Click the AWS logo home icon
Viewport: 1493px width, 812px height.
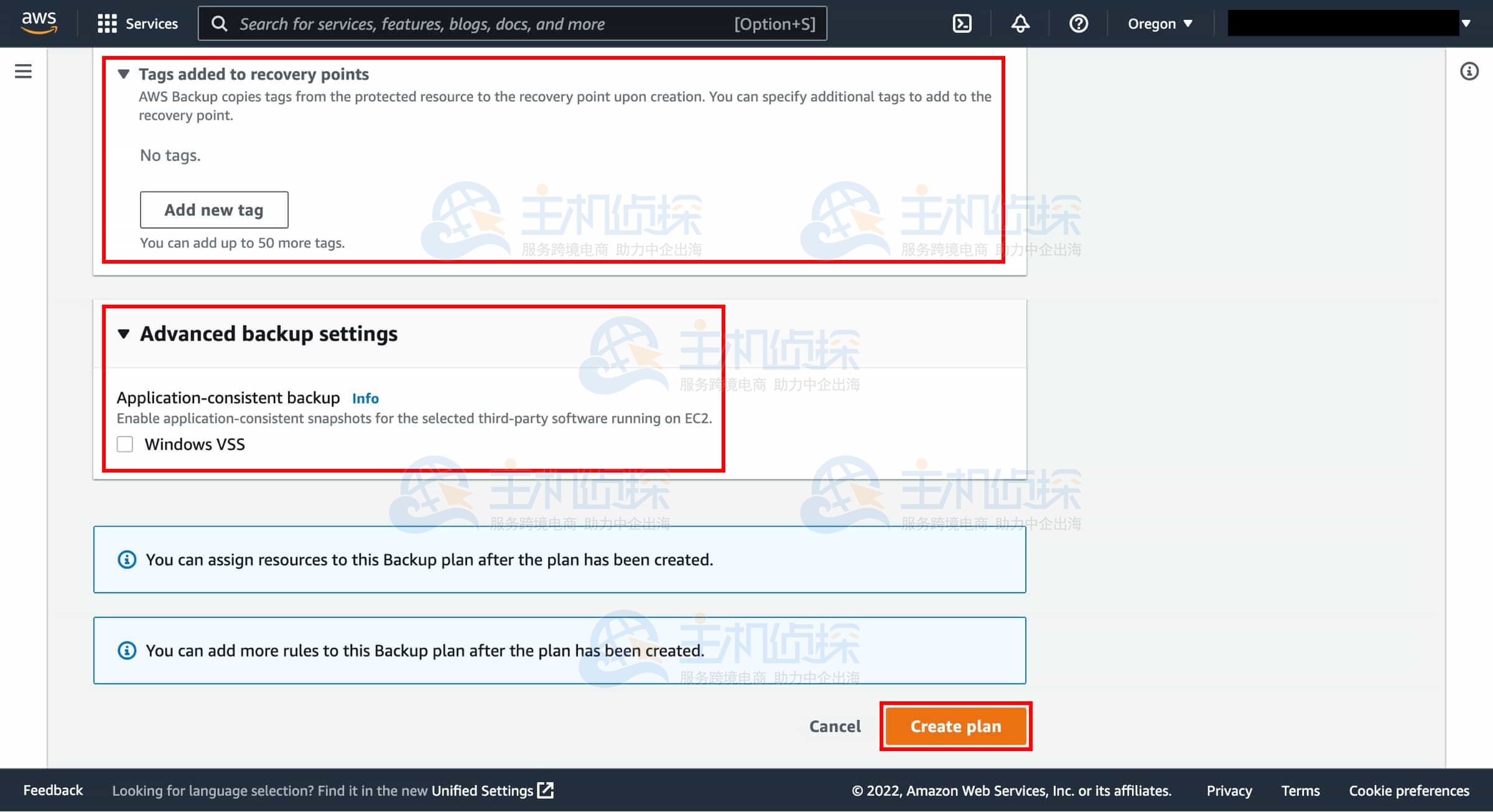39,22
